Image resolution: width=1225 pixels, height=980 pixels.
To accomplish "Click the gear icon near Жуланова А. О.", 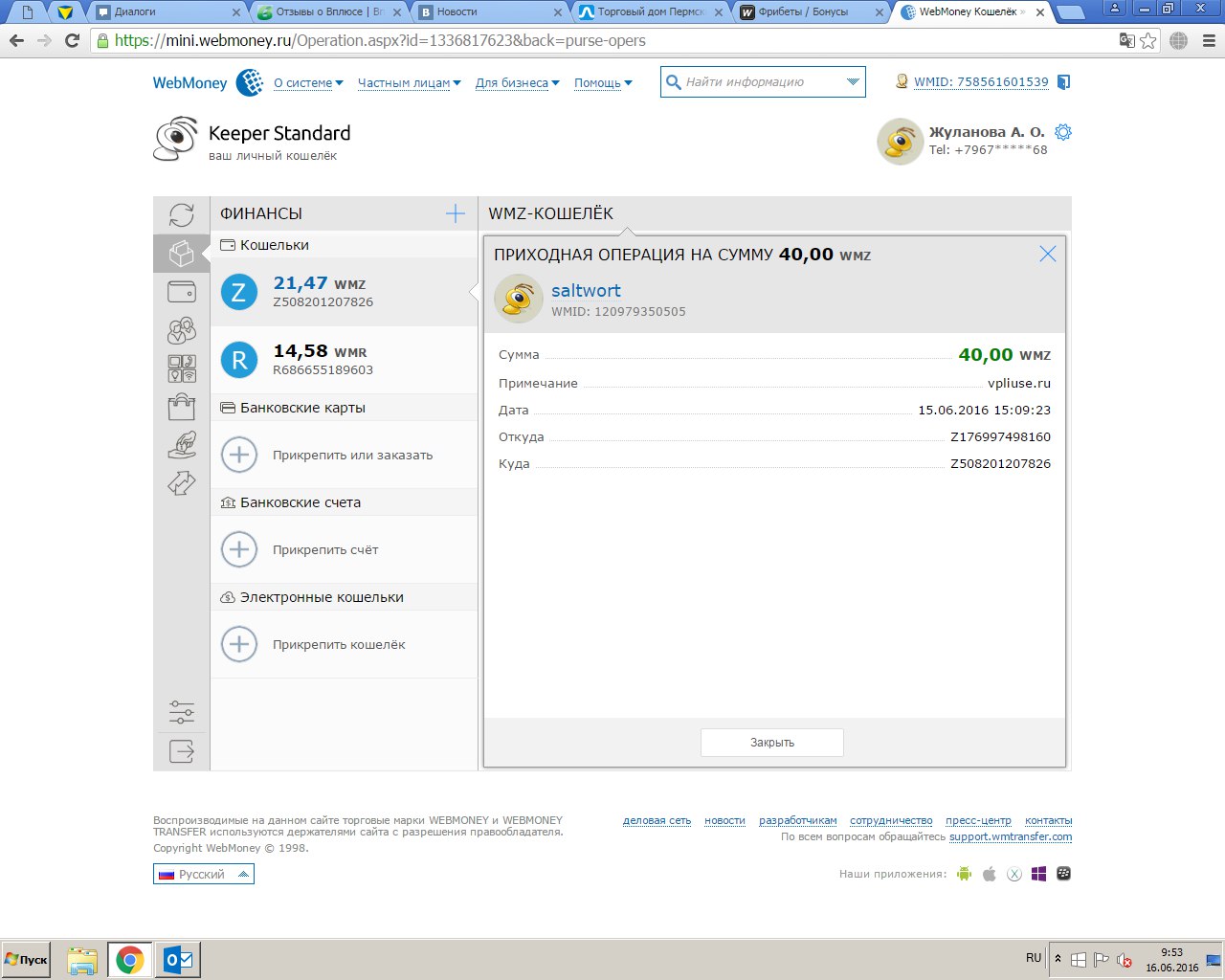I will [x=1063, y=132].
